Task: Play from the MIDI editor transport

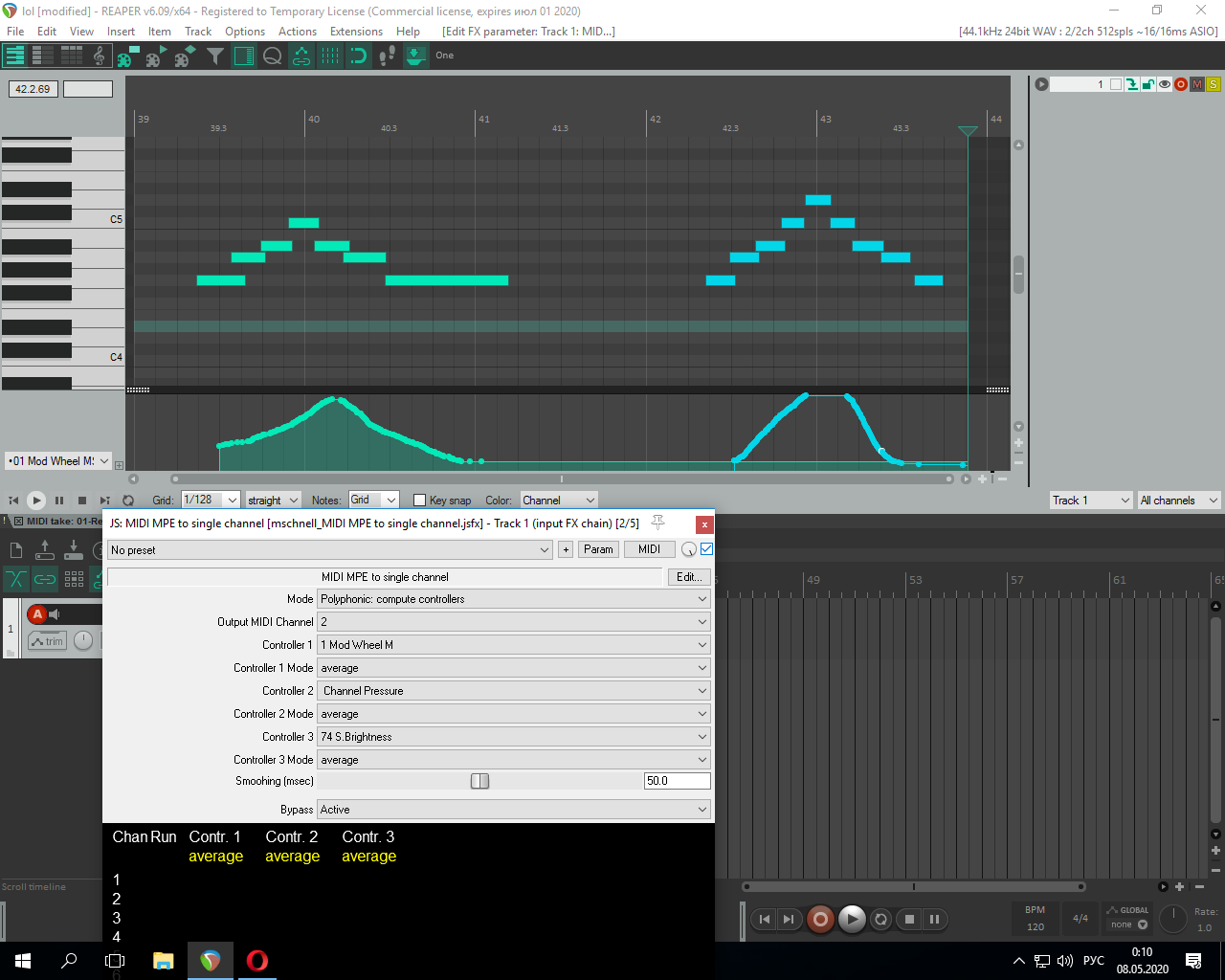Action: [x=36, y=500]
